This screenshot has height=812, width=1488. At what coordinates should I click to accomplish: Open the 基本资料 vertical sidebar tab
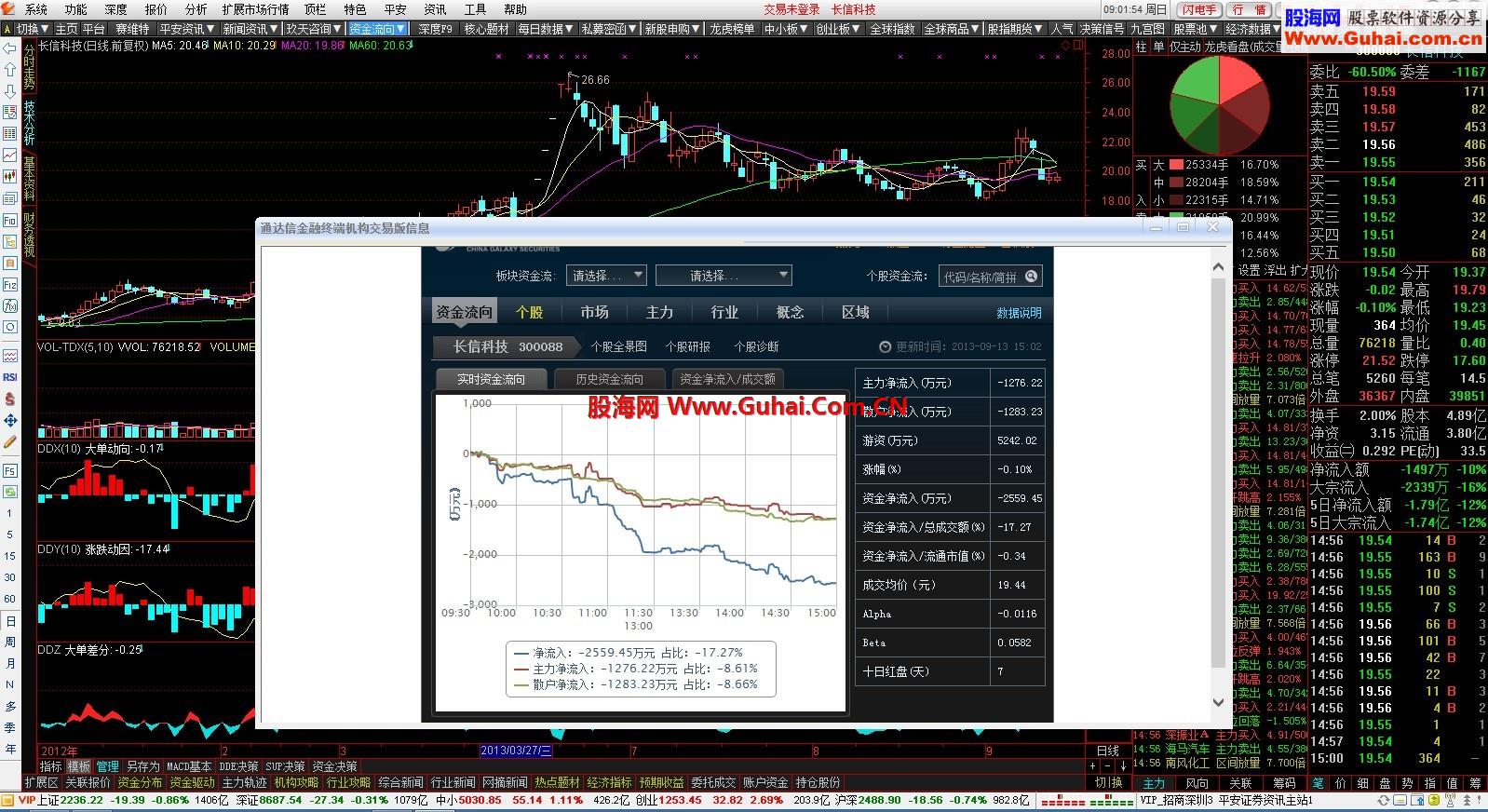pos(29,180)
